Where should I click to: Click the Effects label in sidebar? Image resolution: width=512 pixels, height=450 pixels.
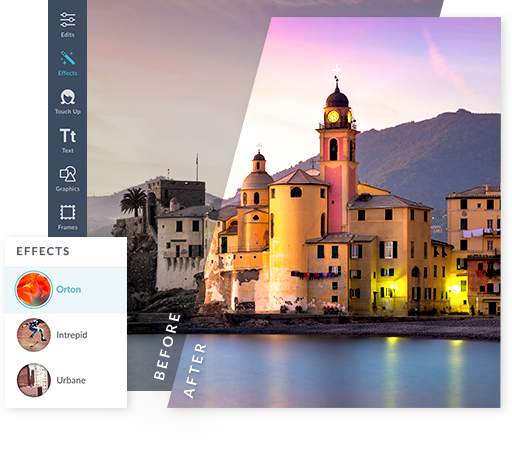pyautogui.click(x=68, y=73)
